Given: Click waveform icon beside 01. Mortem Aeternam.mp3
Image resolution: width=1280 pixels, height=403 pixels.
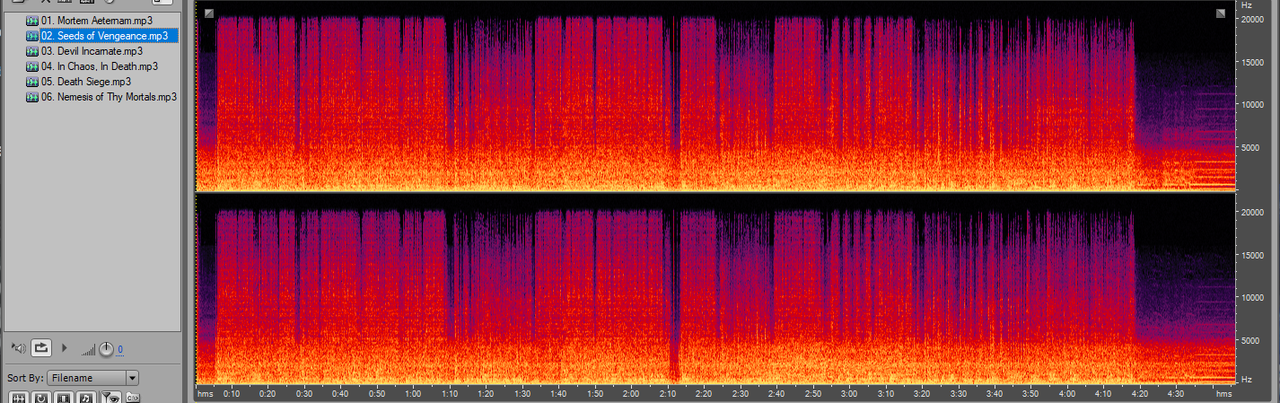Looking at the screenshot, I should tap(32, 21).
